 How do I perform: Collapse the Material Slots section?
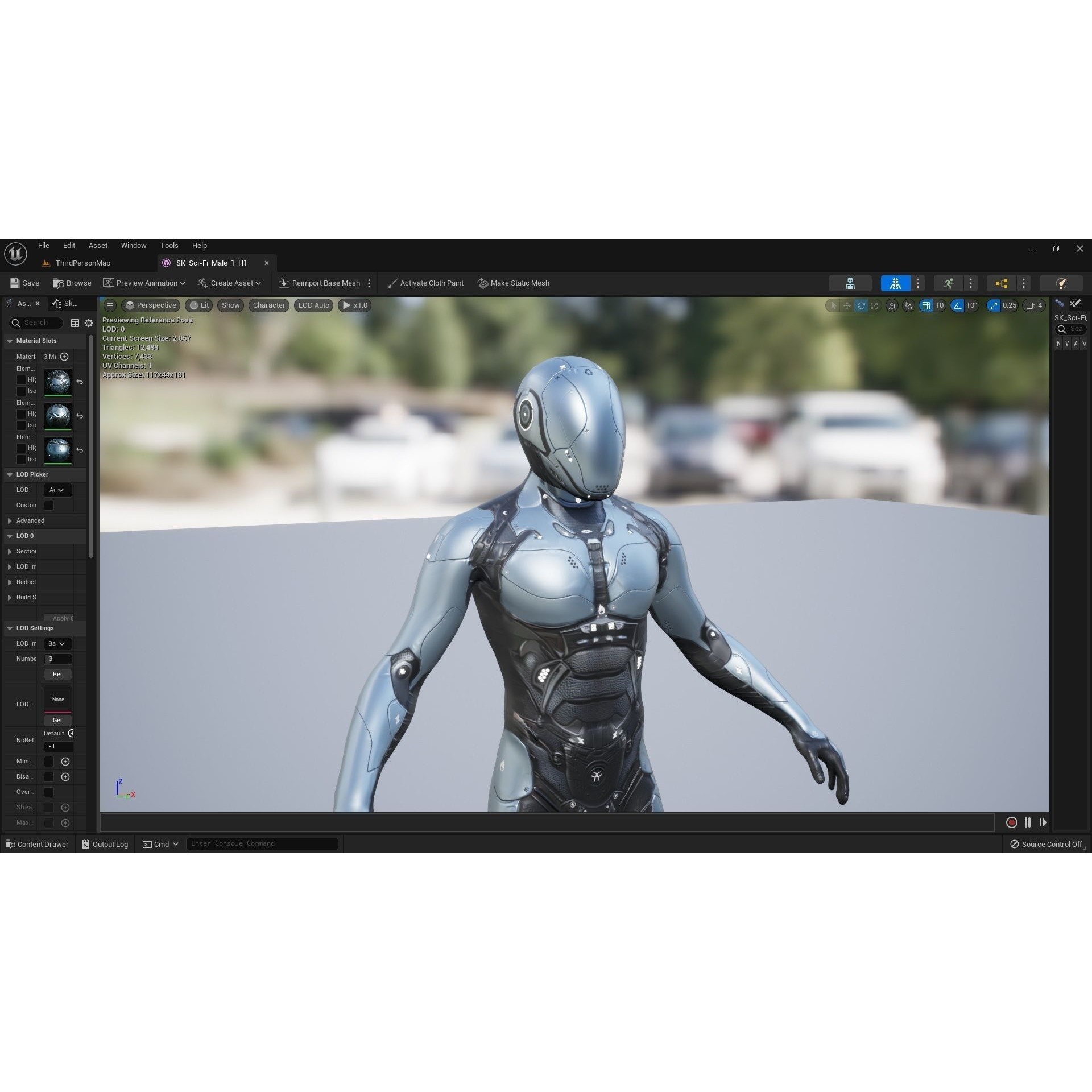click(10, 341)
